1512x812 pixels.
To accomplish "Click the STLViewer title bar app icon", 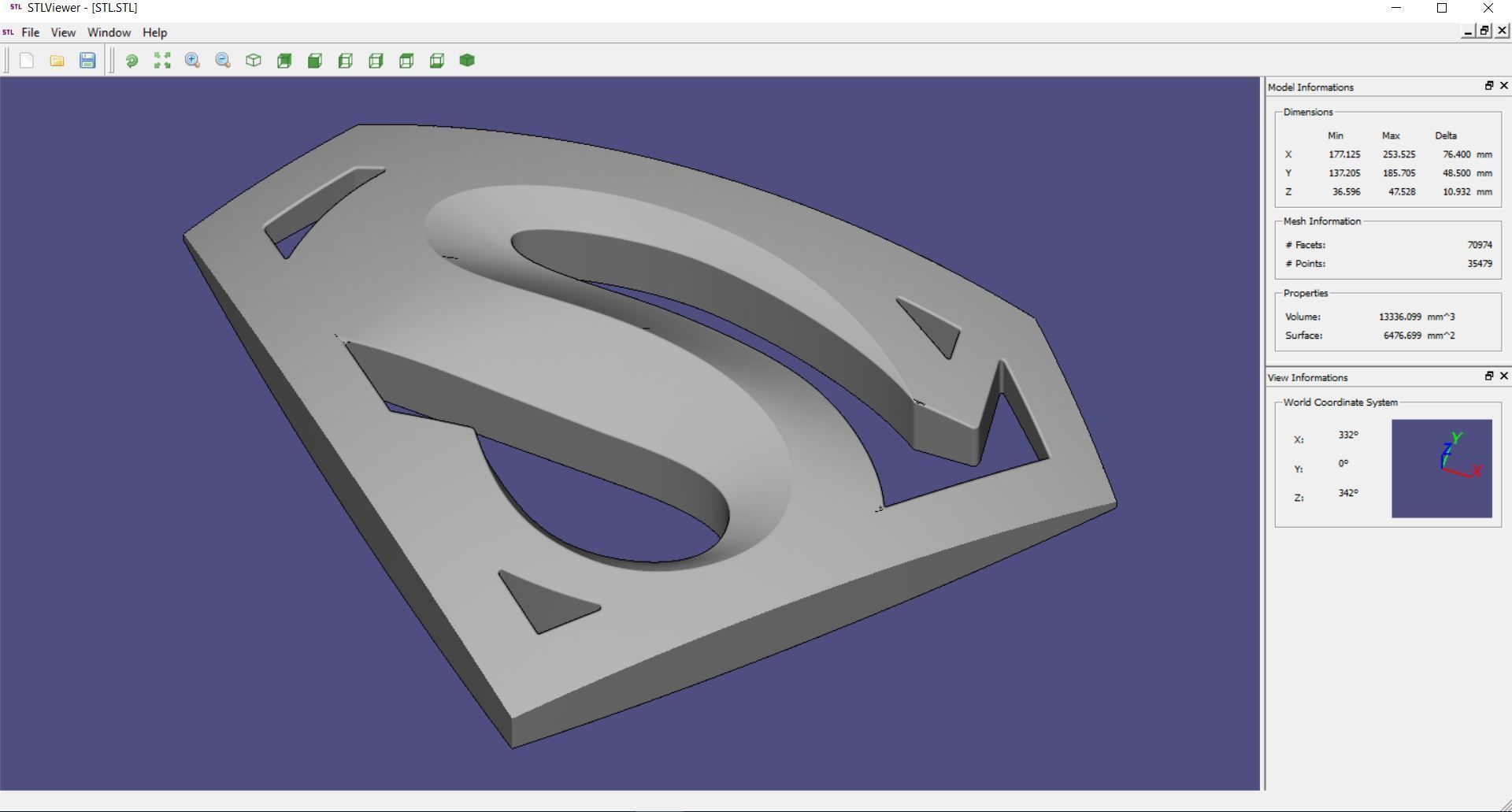I will click(x=16, y=8).
